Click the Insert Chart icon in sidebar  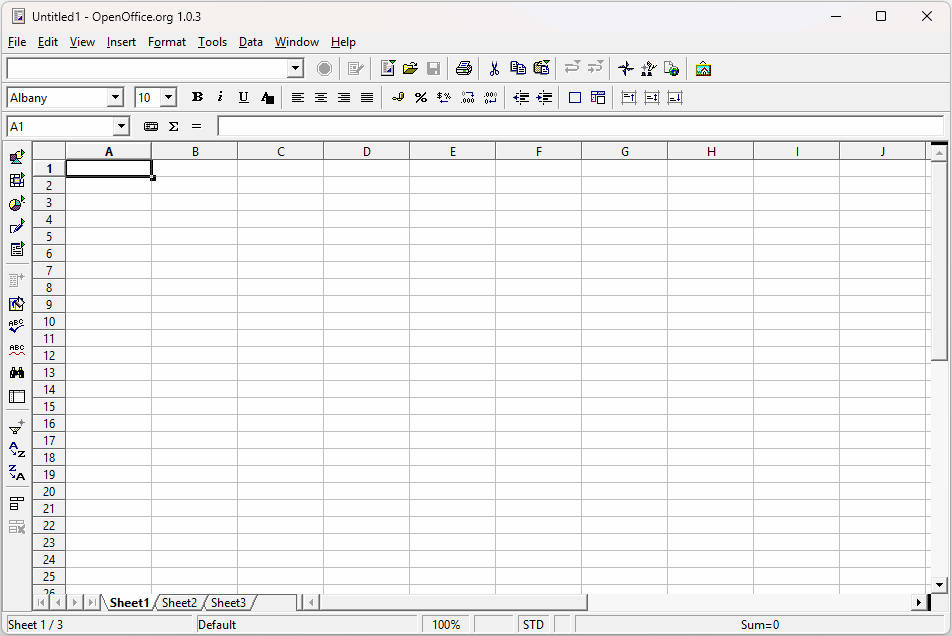[x=17, y=204]
